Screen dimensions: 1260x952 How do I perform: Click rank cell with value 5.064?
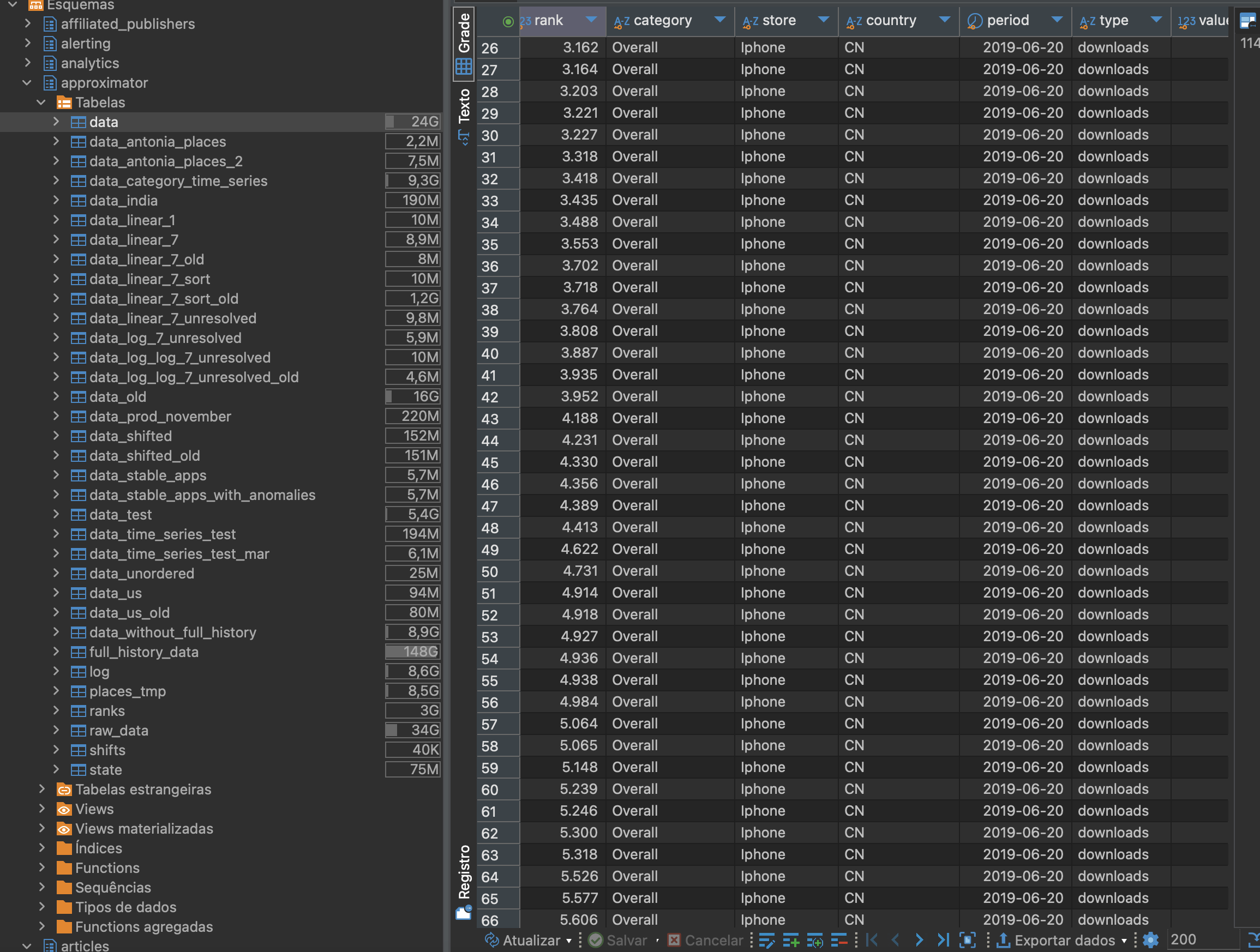coord(563,724)
